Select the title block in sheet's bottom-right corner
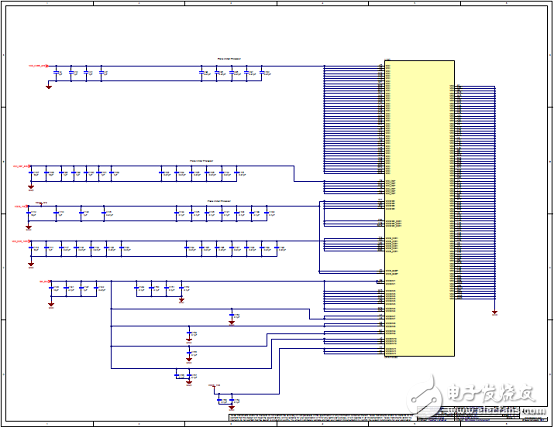Screen dimensions: 554x427 pyautogui.click(x=481, y=414)
